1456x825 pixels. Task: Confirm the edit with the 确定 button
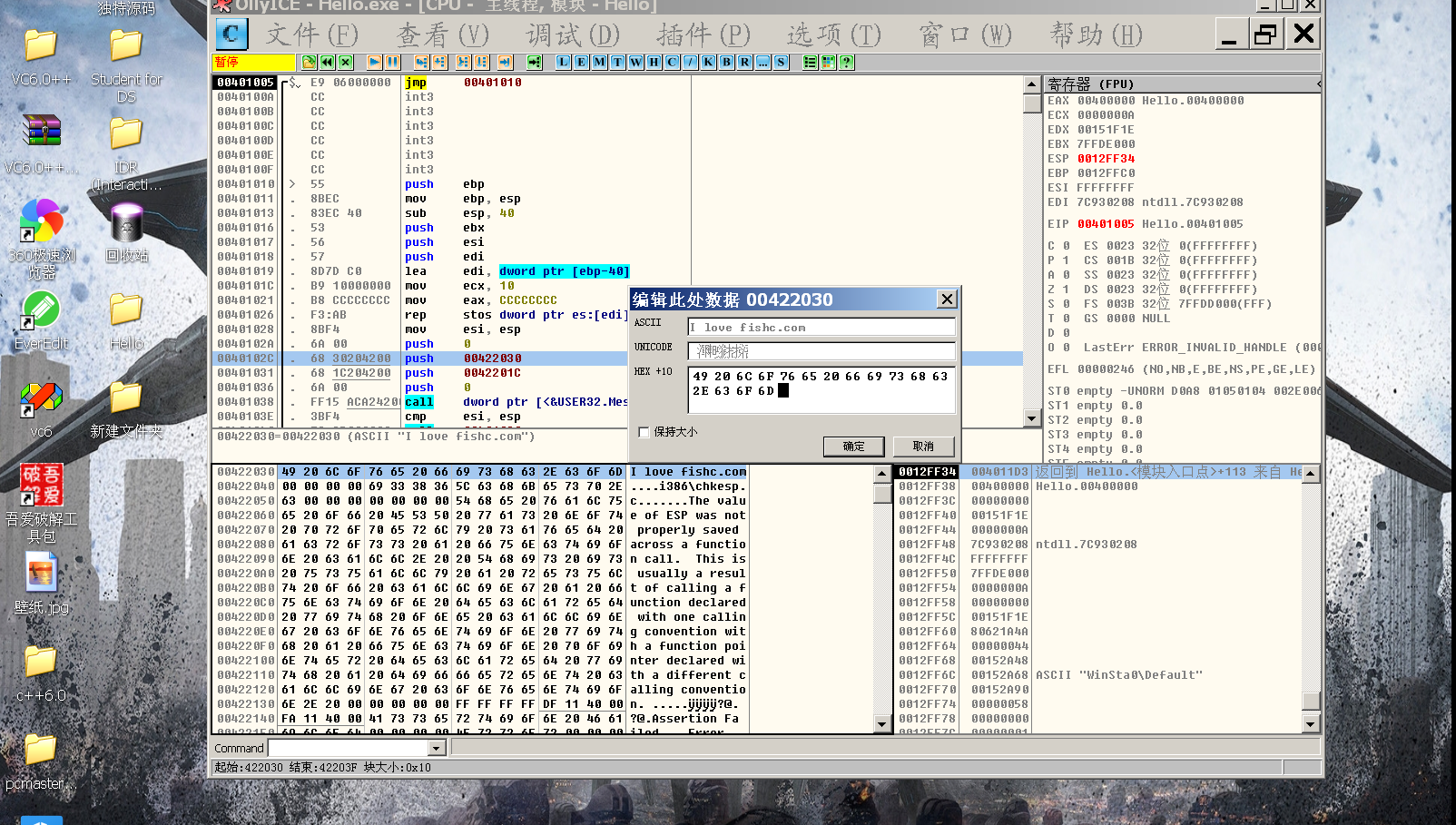point(853,447)
